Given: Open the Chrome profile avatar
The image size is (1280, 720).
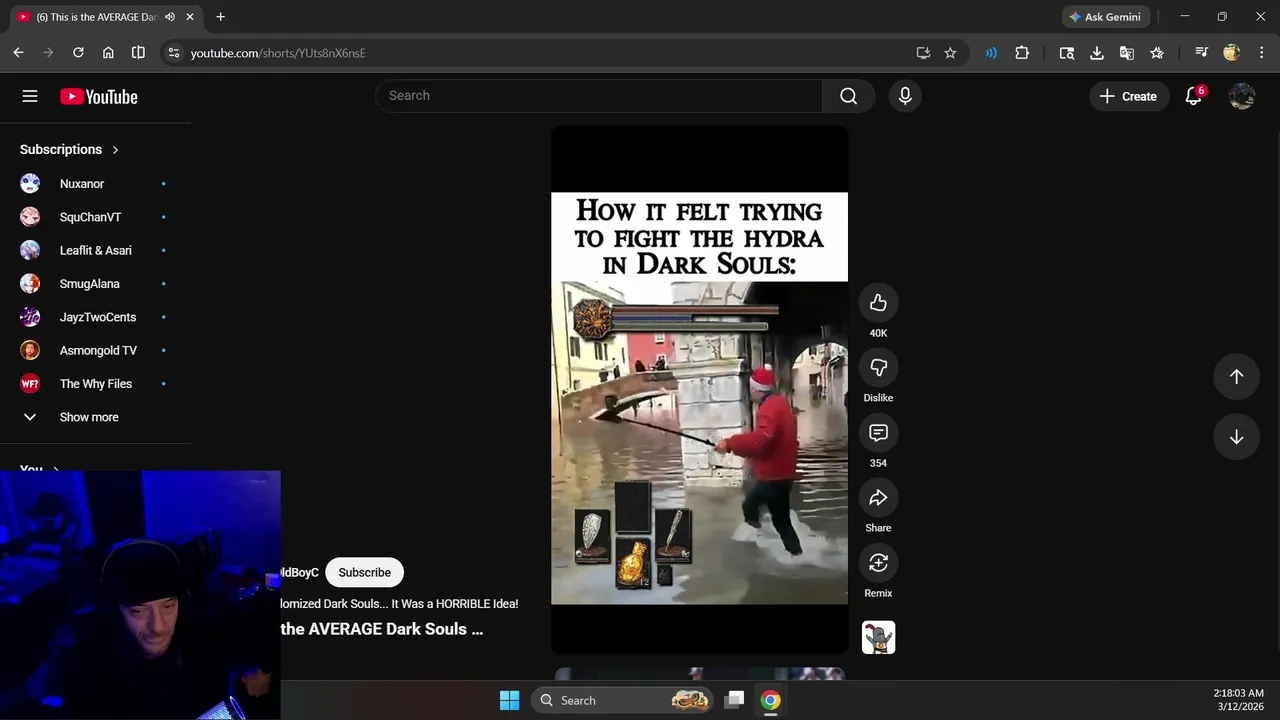Looking at the screenshot, I should tap(1231, 53).
